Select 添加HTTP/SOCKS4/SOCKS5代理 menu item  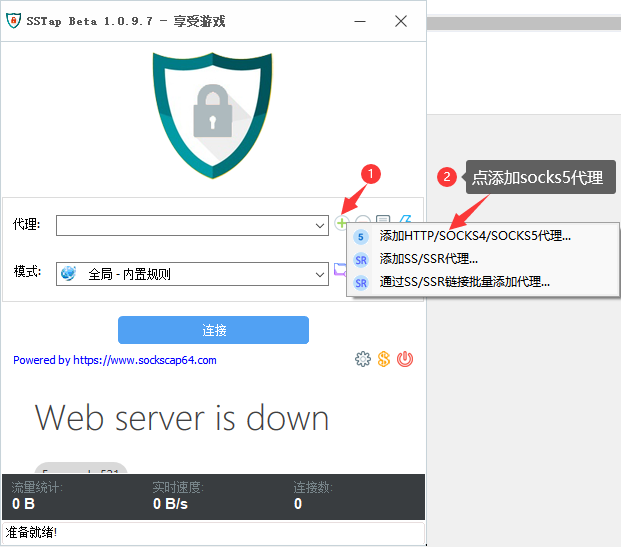475,236
